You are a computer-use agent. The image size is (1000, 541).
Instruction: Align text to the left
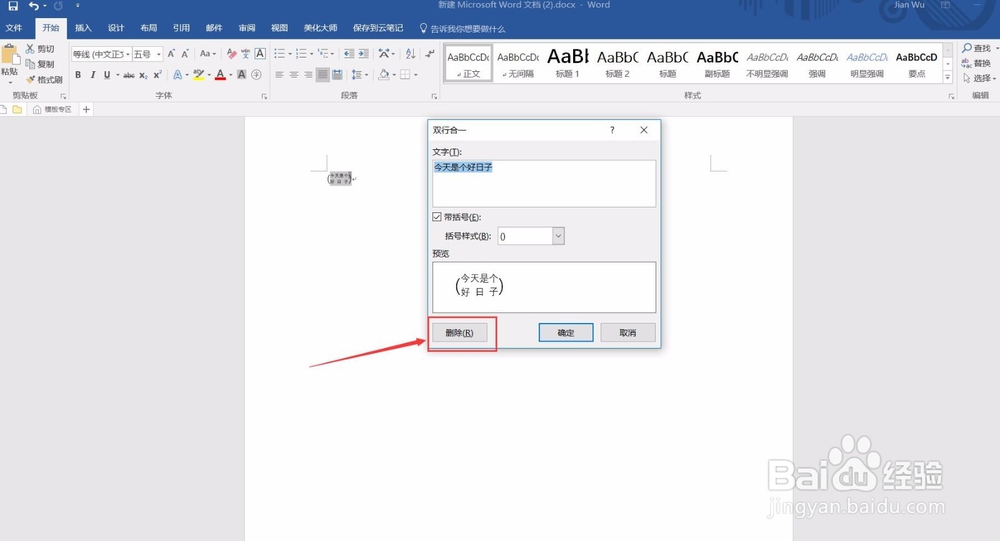pos(279,75)
